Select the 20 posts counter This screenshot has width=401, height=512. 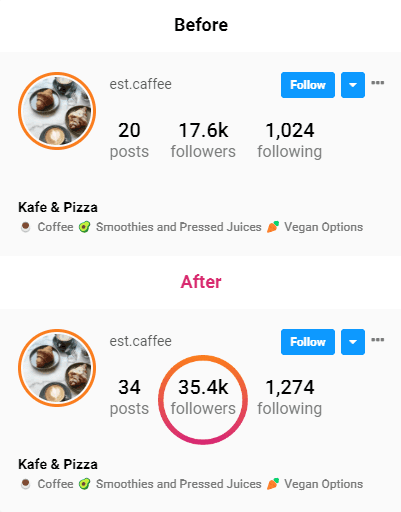(x=129, y=140)
